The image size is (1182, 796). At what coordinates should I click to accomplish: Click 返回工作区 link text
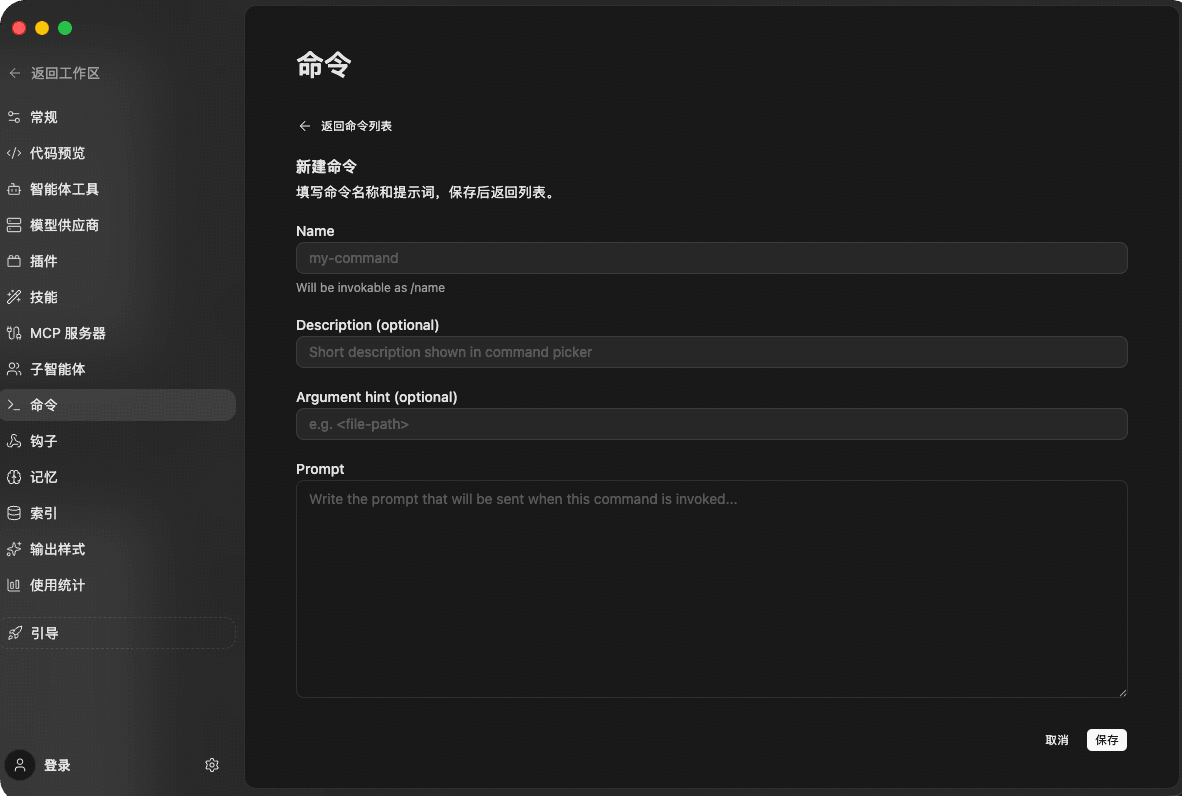click(66, 73)
